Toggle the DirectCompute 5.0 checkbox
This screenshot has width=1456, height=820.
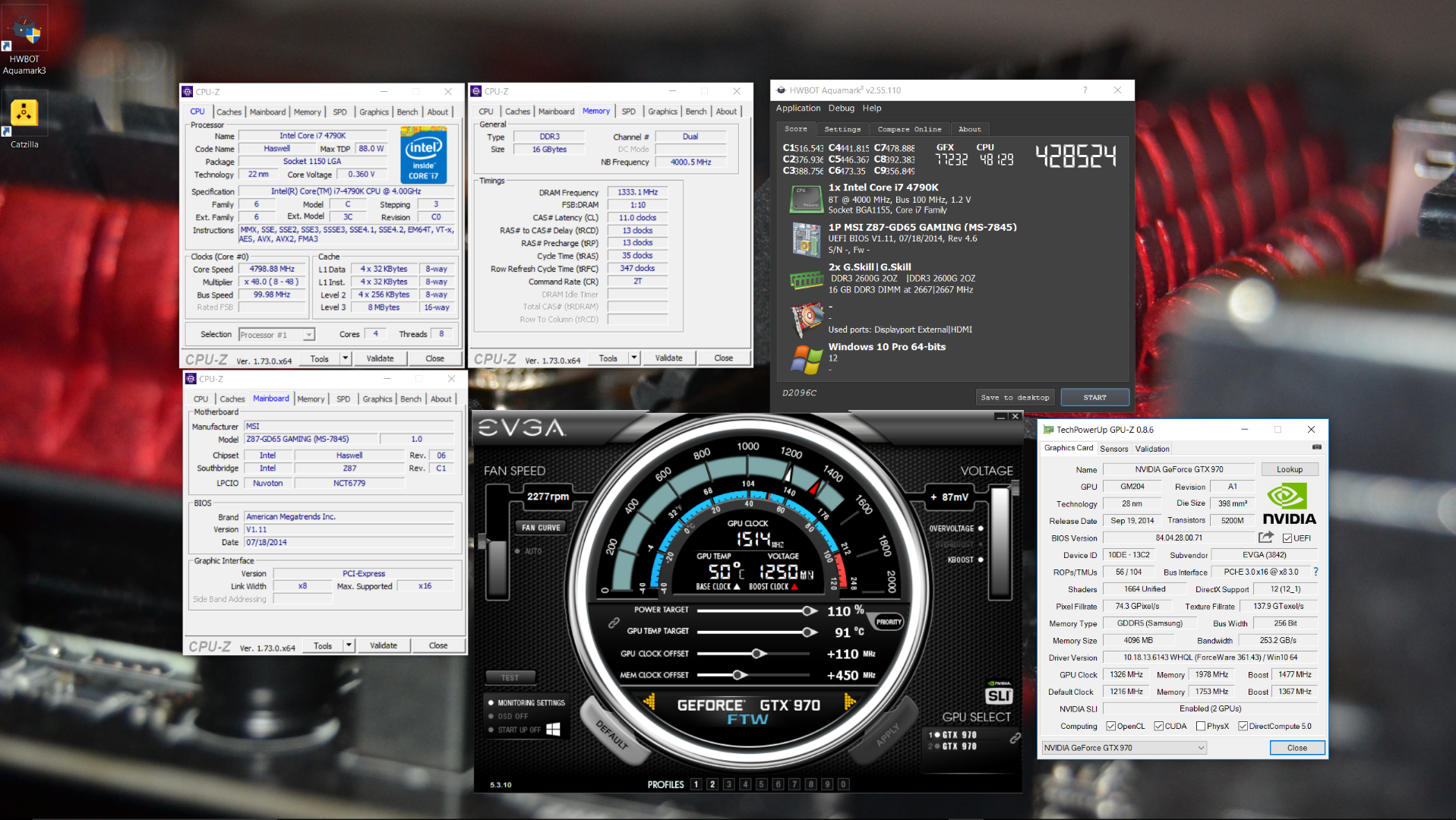tap(1243, 726)
